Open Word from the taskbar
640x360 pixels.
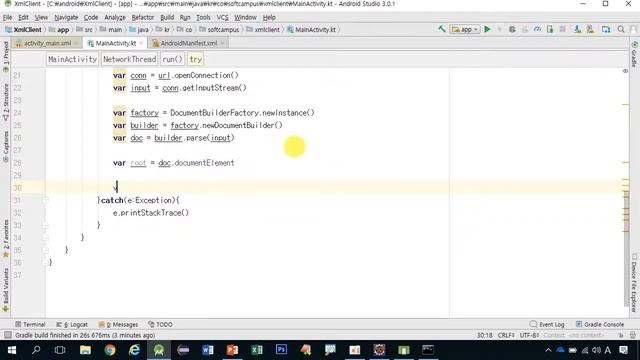point(208,350)
